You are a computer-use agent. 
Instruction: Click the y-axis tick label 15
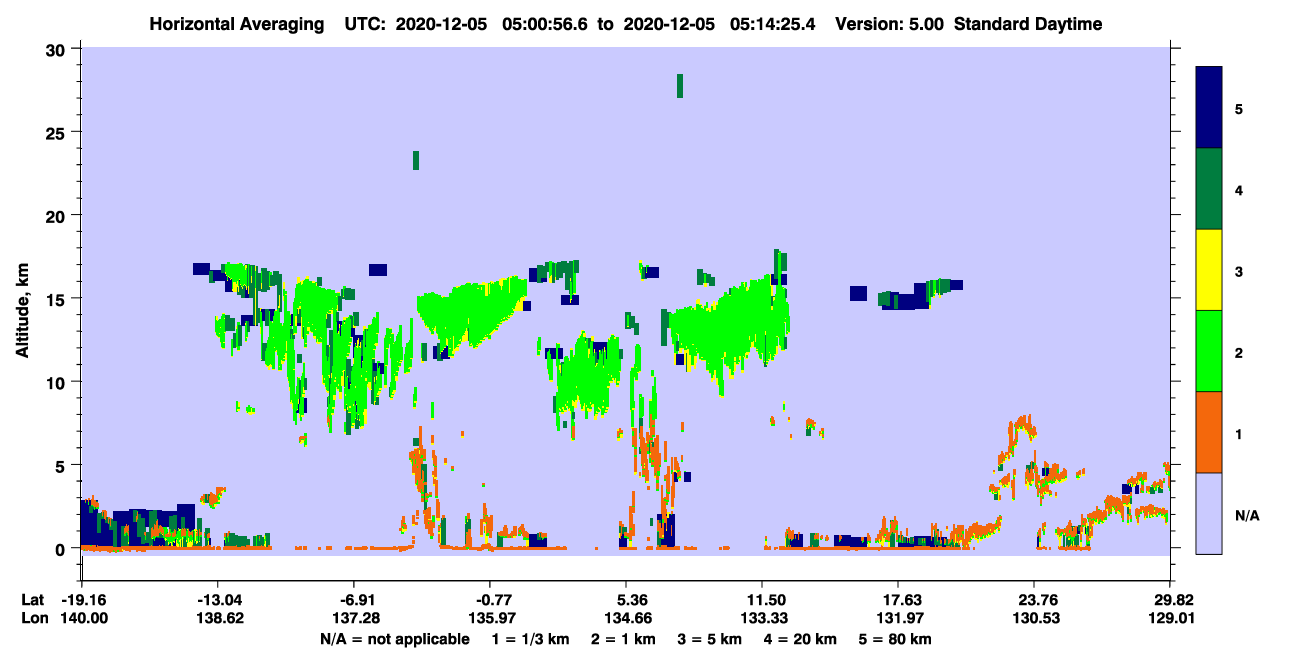point(58,299)
